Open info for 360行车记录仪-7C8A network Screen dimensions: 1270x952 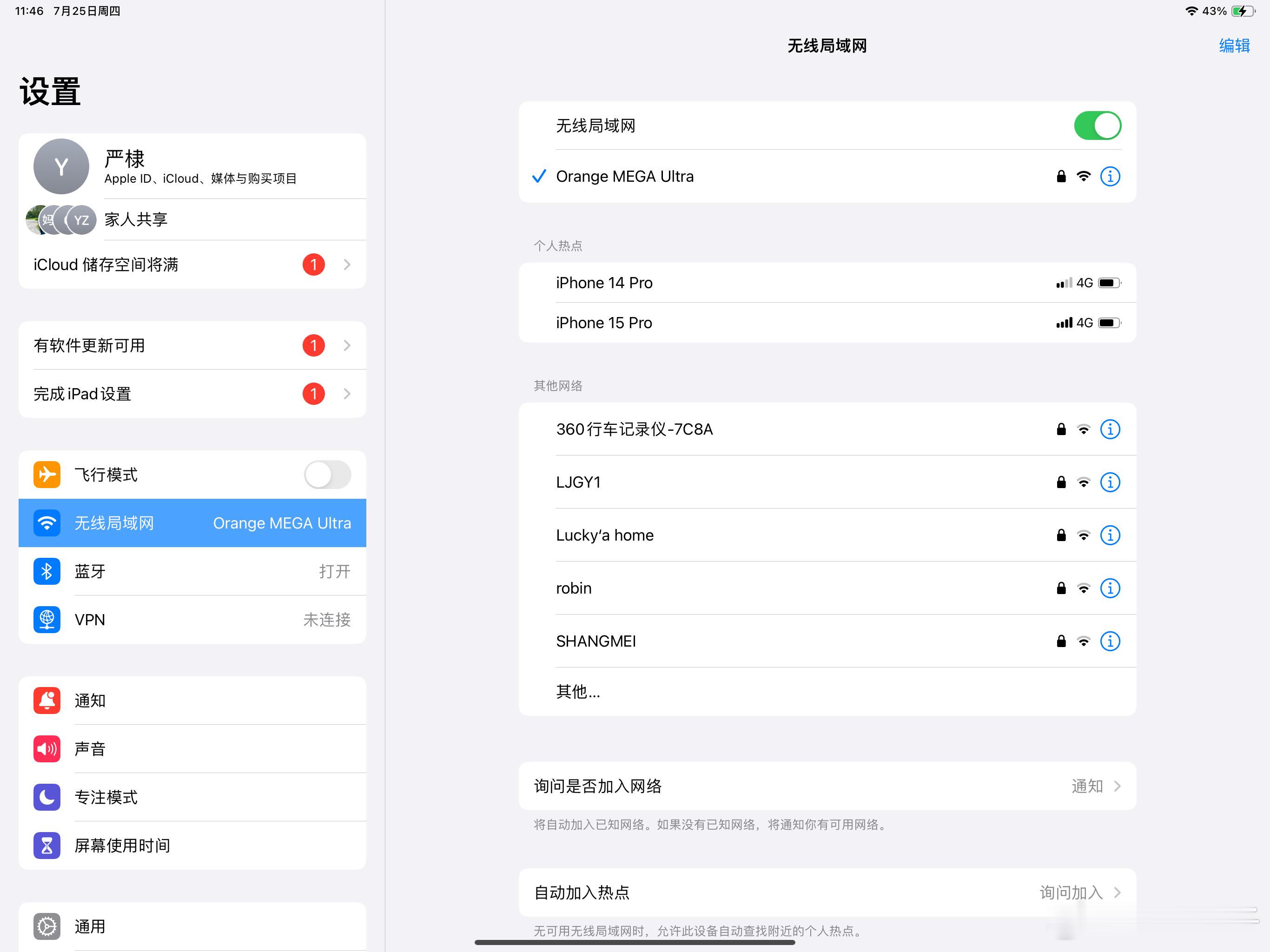click(x=1109, y=429)
